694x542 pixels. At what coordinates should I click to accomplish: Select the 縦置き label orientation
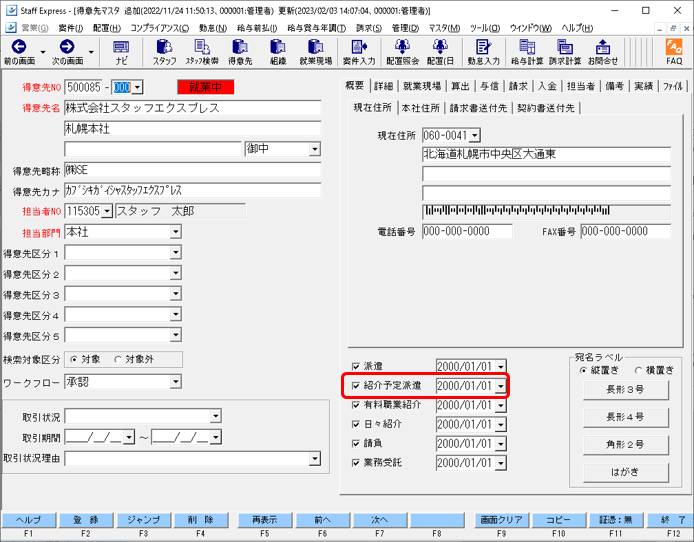click(x=583, y=370)
